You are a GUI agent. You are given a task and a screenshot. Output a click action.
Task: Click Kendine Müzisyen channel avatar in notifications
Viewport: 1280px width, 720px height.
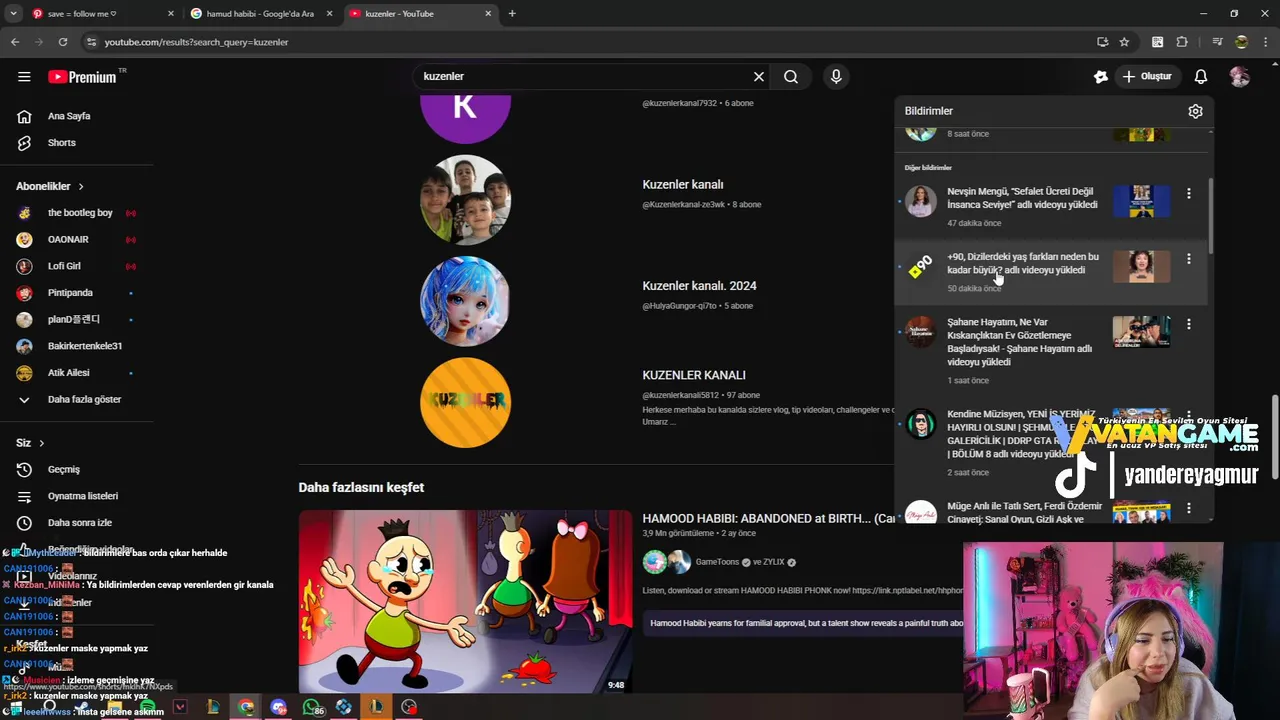point(921,424)
